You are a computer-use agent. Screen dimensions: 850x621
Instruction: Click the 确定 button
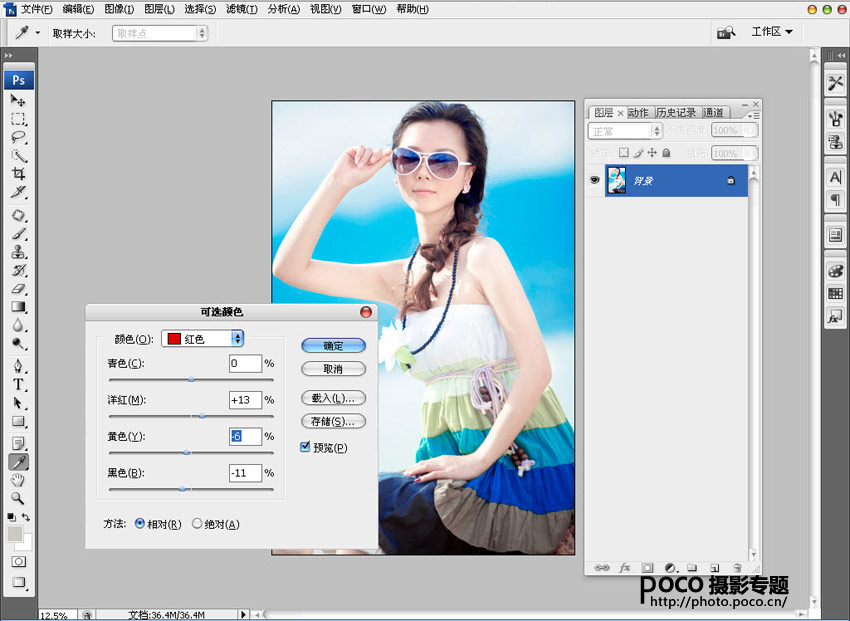(333, 346)
